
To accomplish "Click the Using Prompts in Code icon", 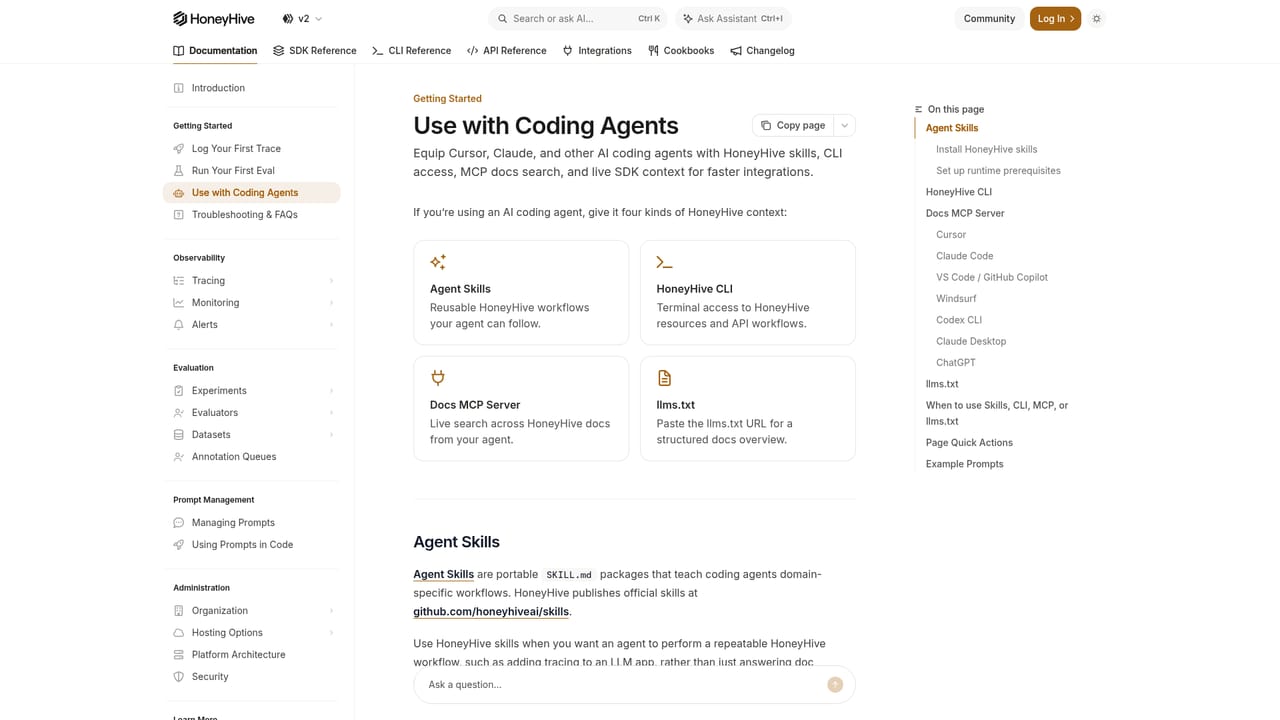I will 179,544.
